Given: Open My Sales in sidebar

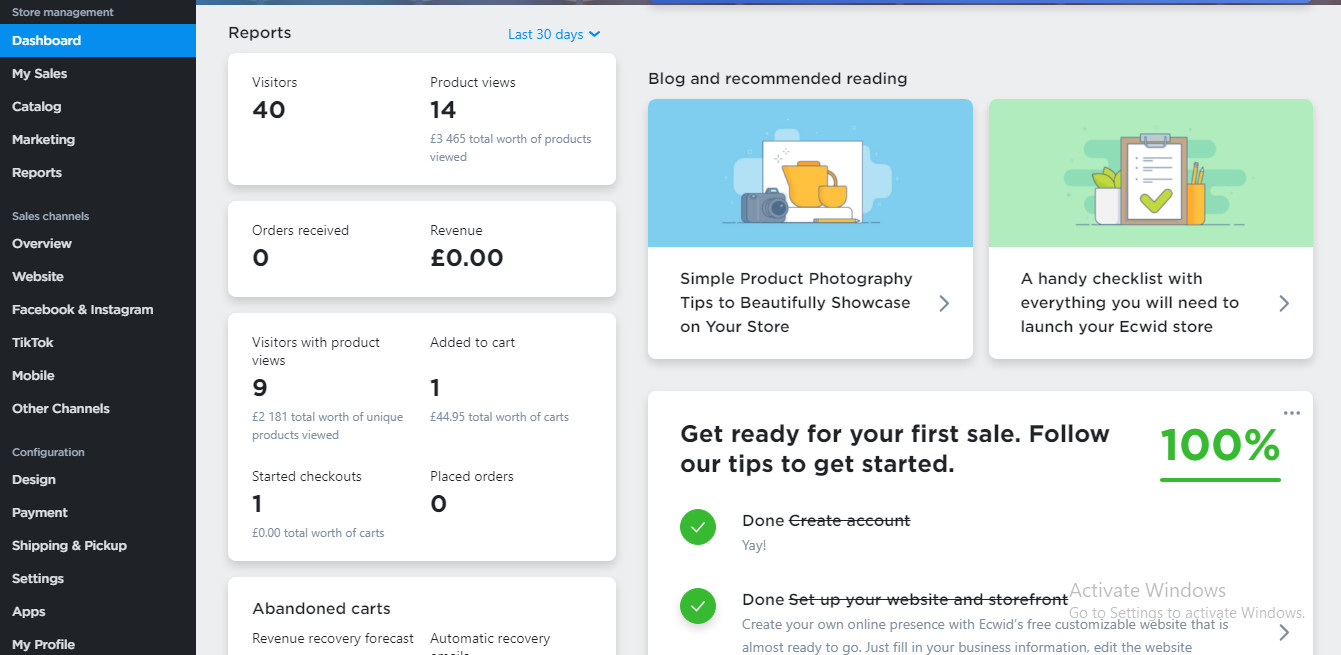Looking at the screenshot, I should pyautogui.click(x=40, y=73).
